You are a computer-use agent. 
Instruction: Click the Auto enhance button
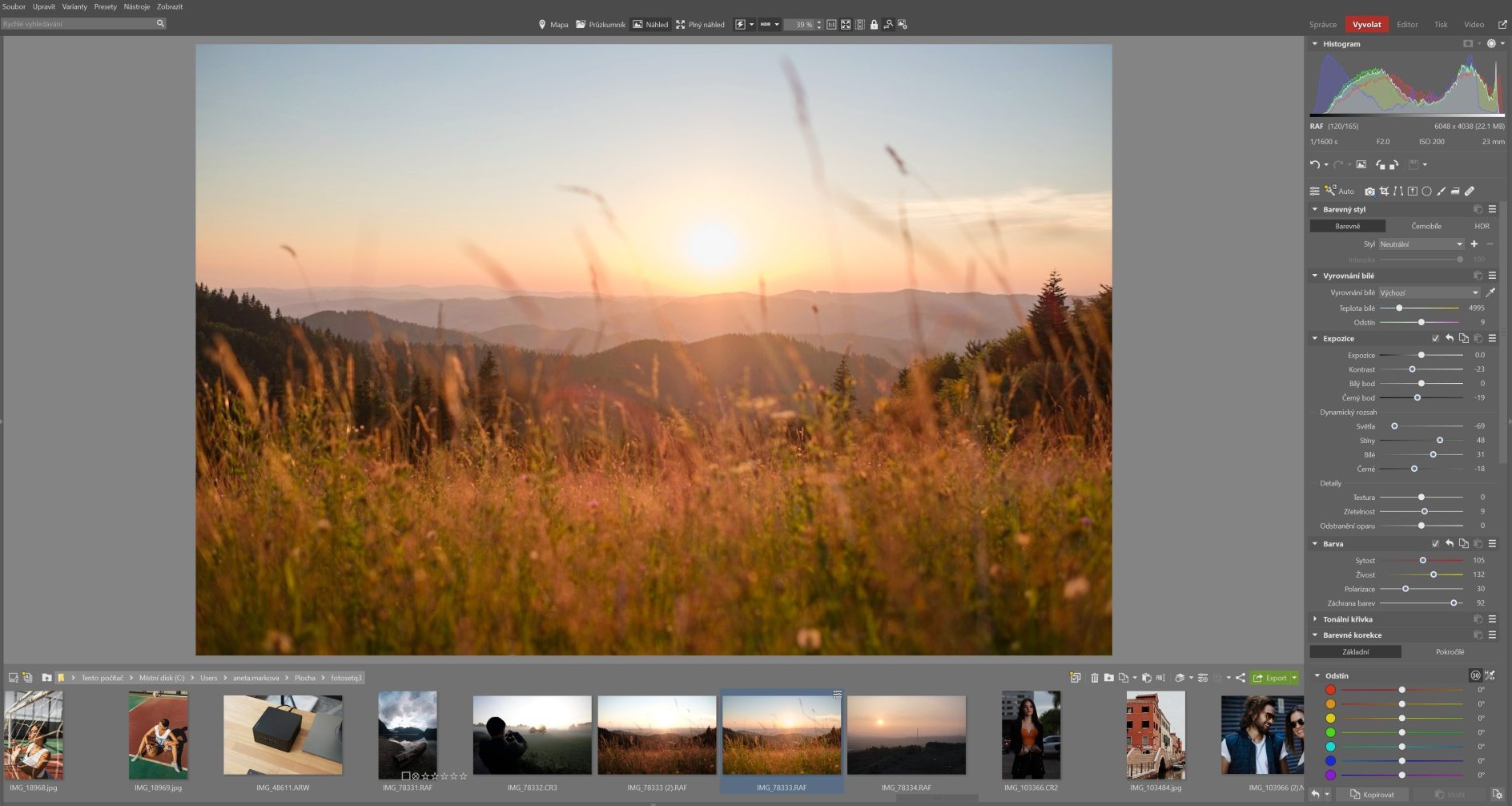click(x=1340, y=191)
